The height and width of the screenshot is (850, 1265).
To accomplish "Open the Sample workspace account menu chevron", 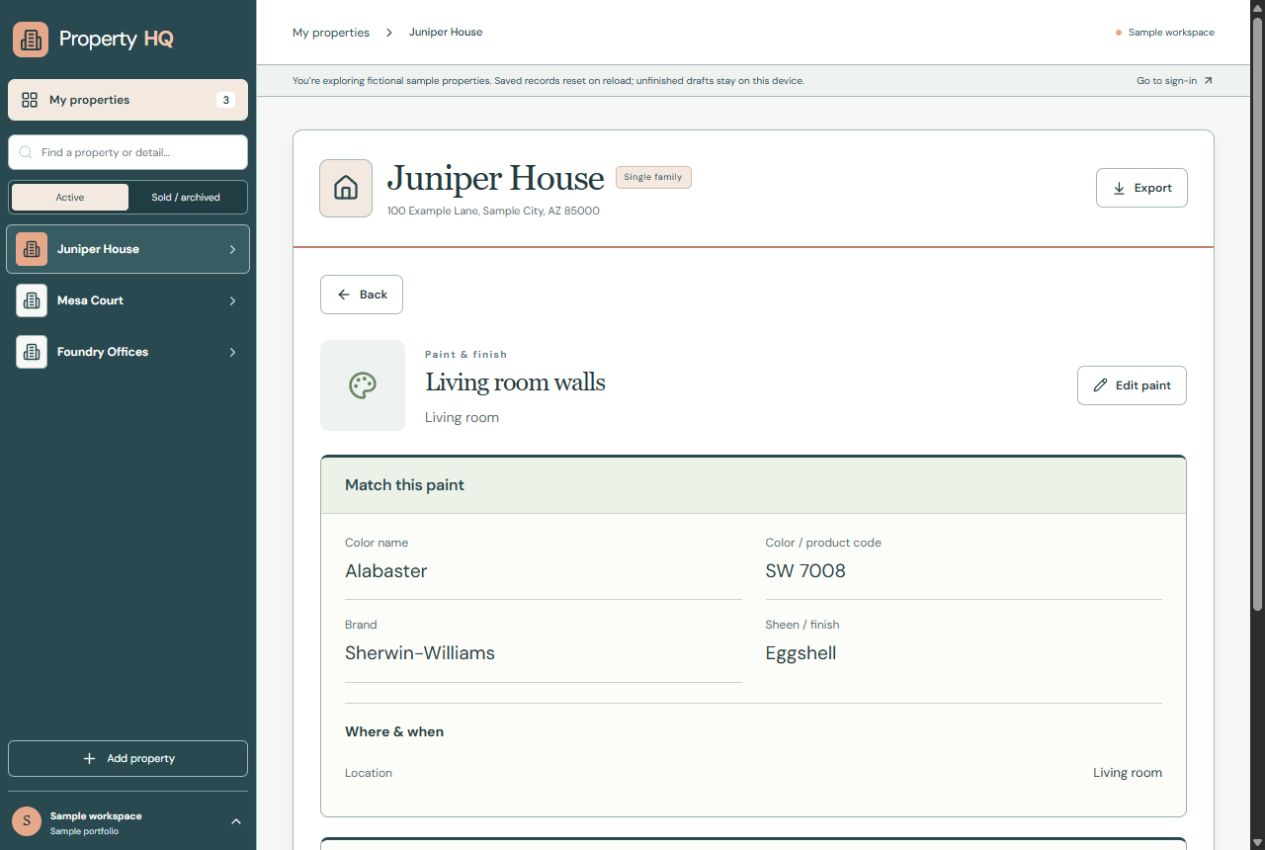I will (236, 822).
